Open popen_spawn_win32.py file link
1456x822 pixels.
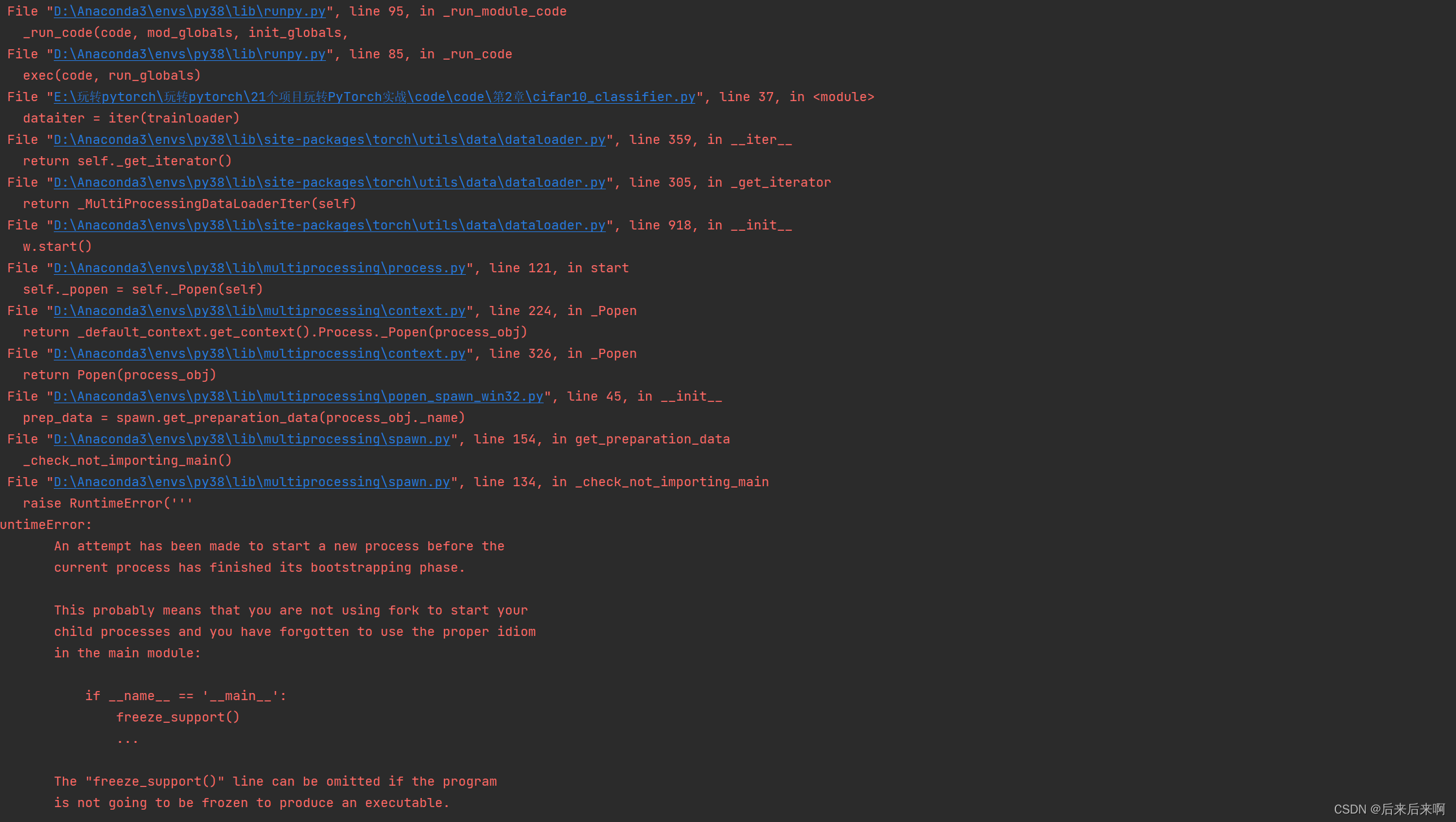point(298,397)
